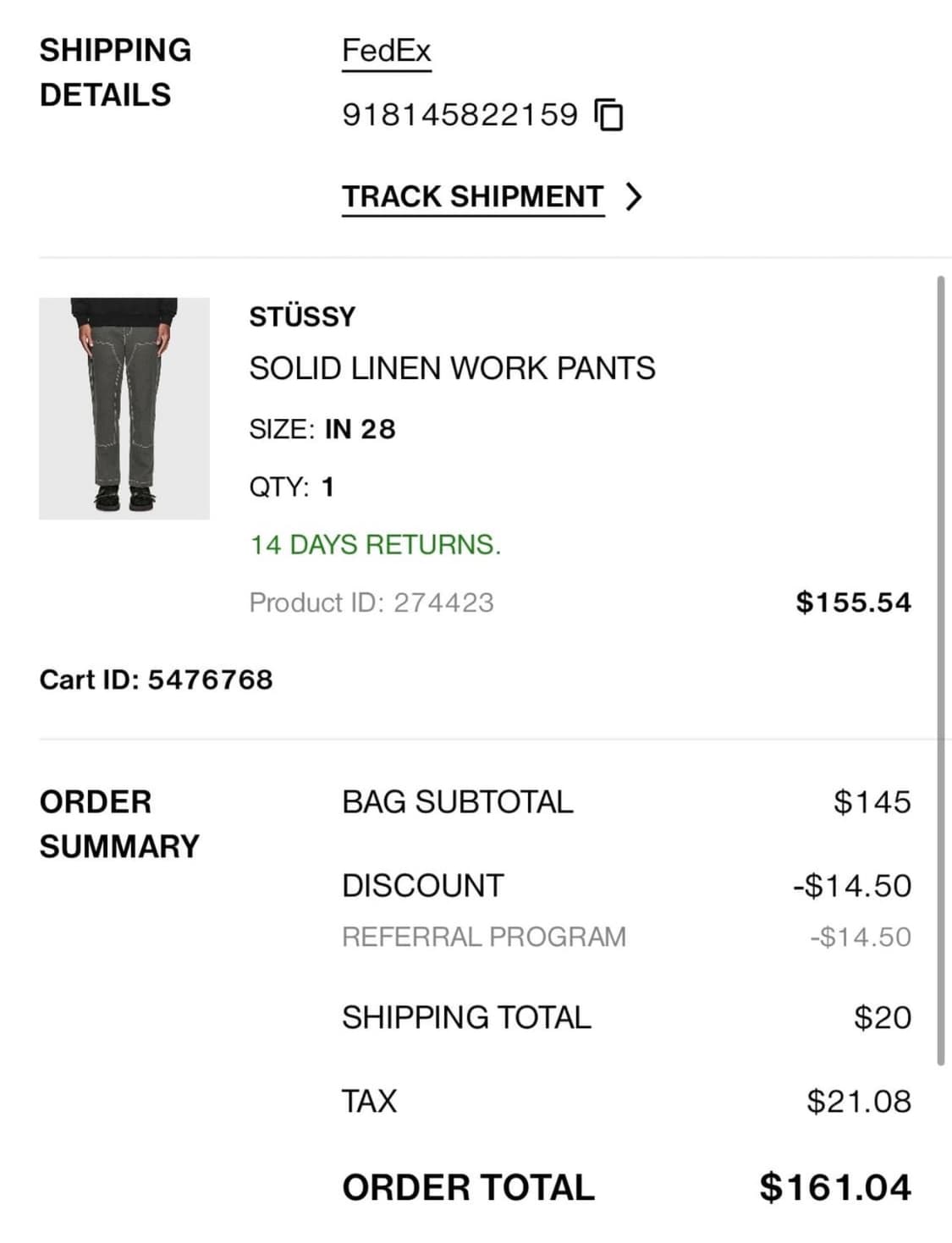Image resolution: width=952 pixels, height=1243 pixels.
Task: Open the work pants product thumbnail
Action: click(x=124, y=408)
